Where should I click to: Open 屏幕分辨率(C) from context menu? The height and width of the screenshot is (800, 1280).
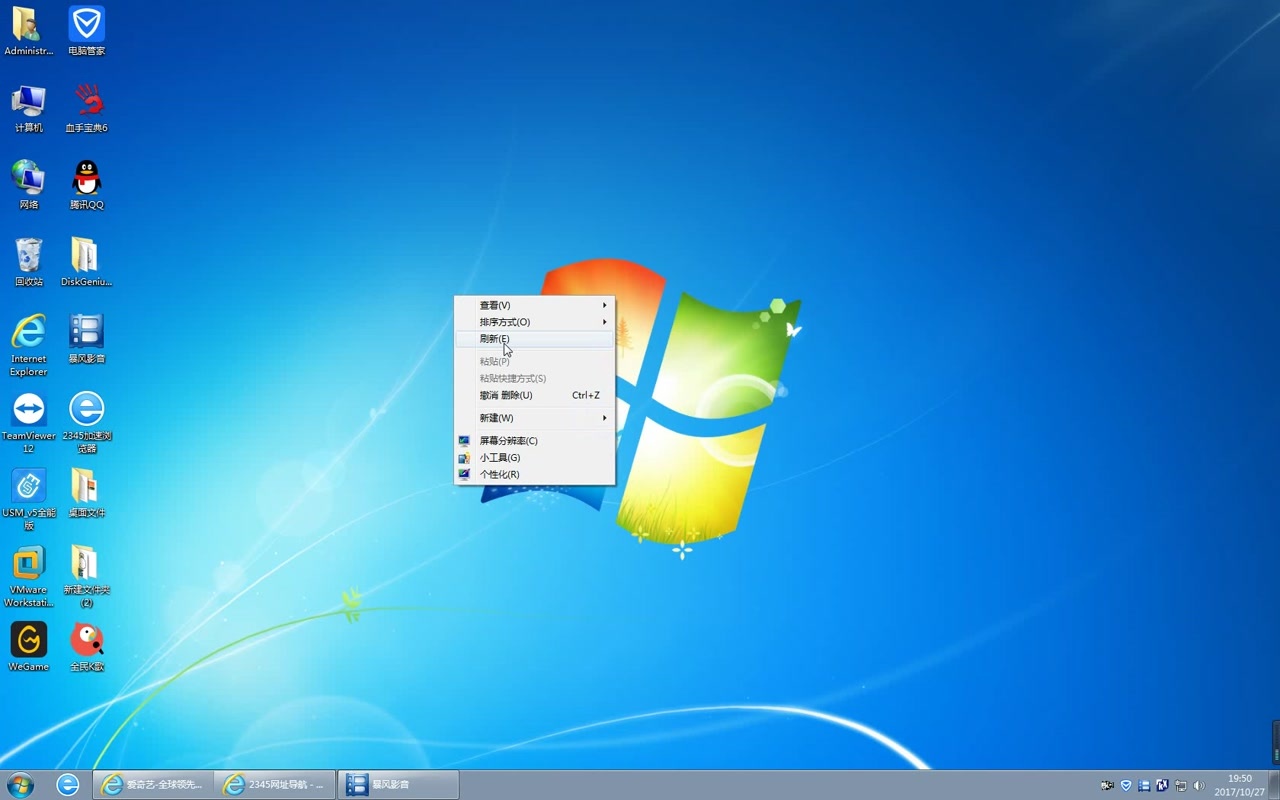pyautogui.click(x=534, y=441)
